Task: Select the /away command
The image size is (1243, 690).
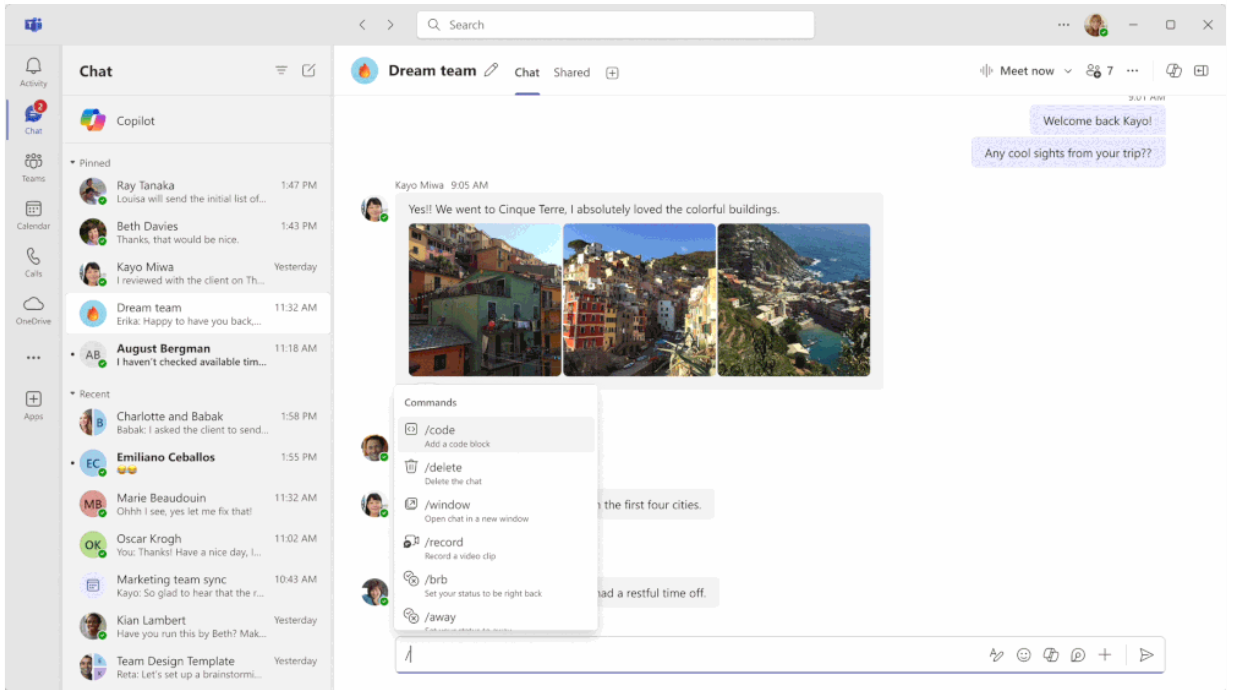Action: (x=496, y=618)
